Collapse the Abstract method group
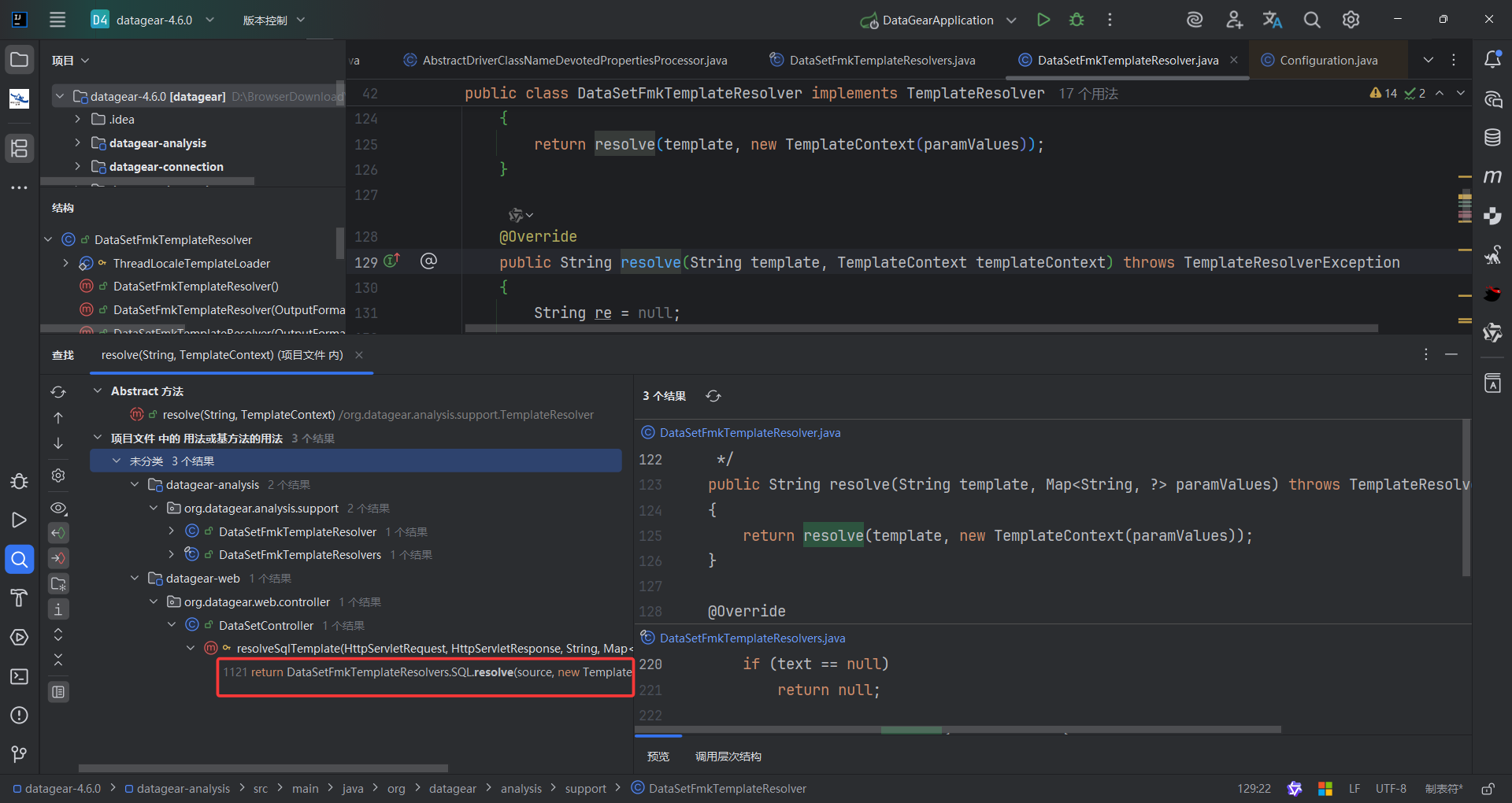 coord(98,390)
